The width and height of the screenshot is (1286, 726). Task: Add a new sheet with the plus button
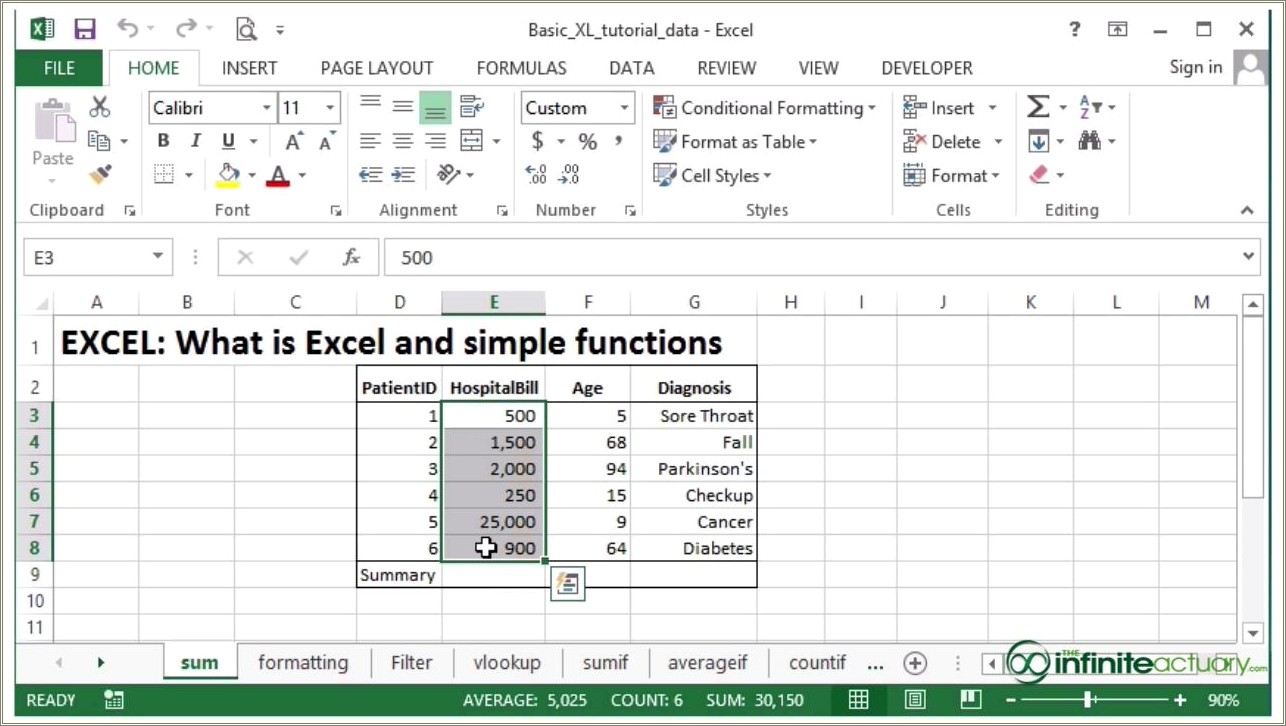pos(914,662)
